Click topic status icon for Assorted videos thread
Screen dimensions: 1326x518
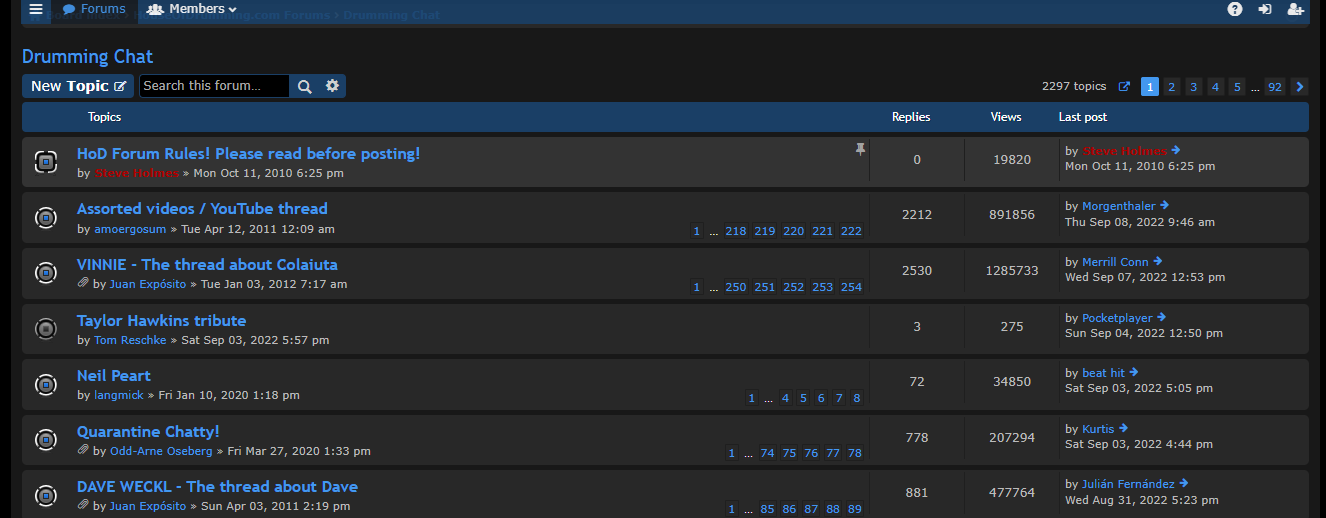(x=45, y=217)
